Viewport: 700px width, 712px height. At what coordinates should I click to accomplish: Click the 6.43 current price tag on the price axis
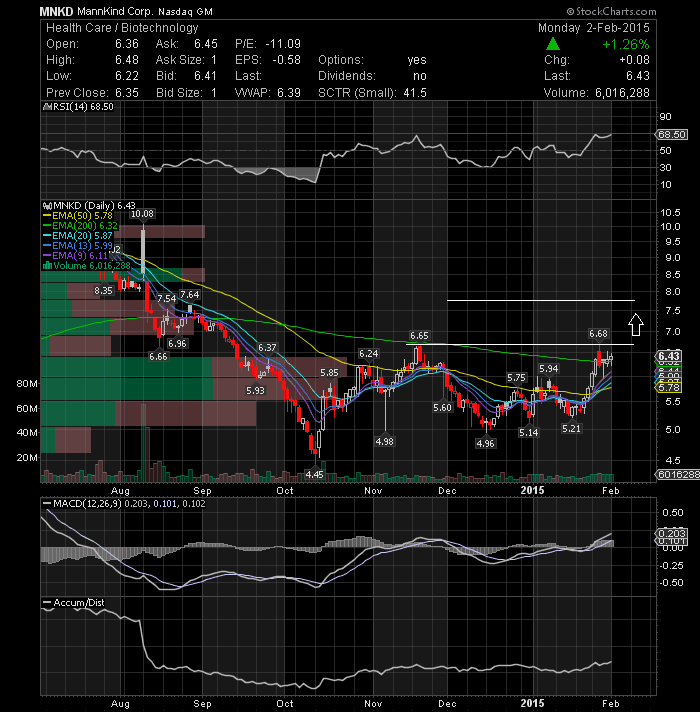[x=669, y=356]
